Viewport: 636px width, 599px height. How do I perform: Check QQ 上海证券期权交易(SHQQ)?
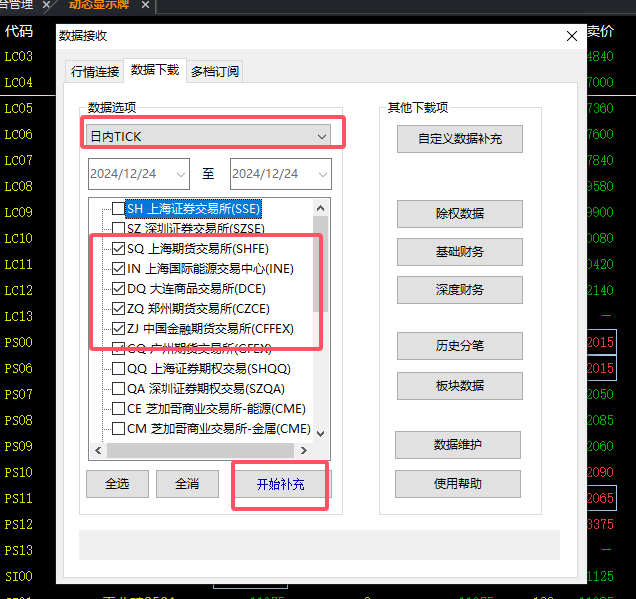tap(118, 368)
